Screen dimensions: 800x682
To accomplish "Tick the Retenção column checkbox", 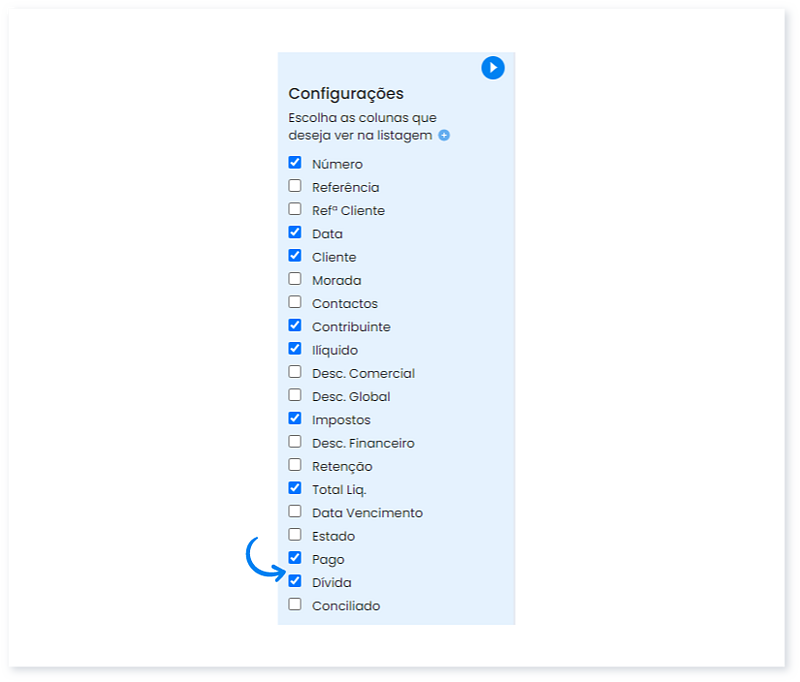I will [295, 465].
